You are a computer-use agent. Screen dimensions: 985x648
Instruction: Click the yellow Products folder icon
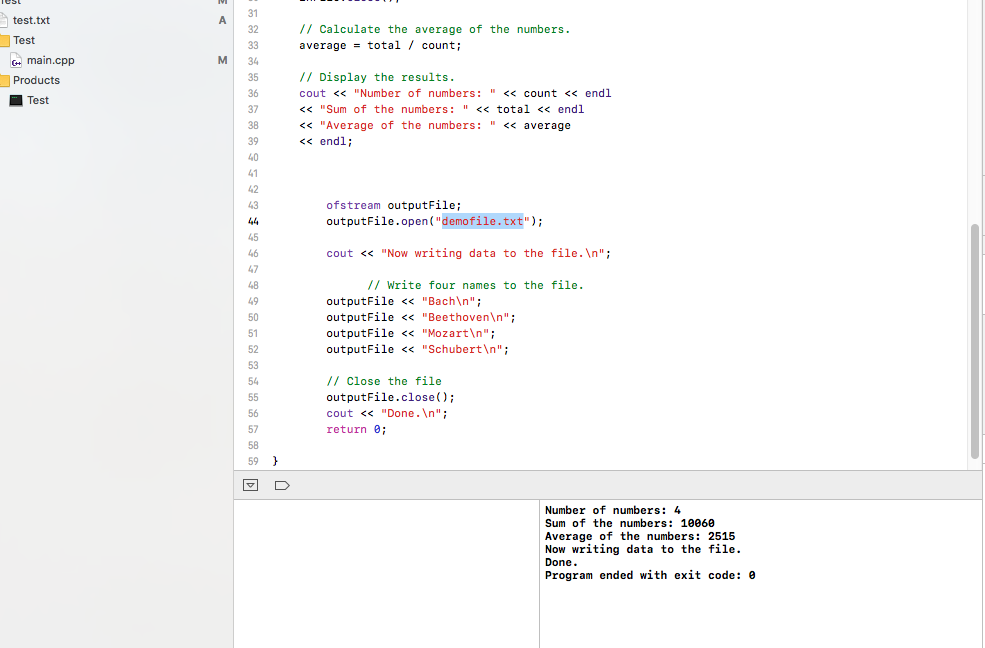tap(5, 80)
